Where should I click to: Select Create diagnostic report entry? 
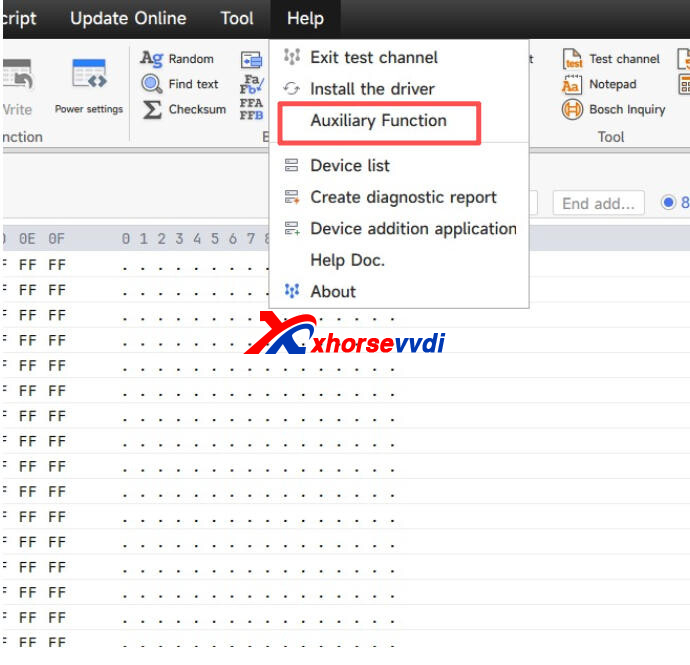399,197
